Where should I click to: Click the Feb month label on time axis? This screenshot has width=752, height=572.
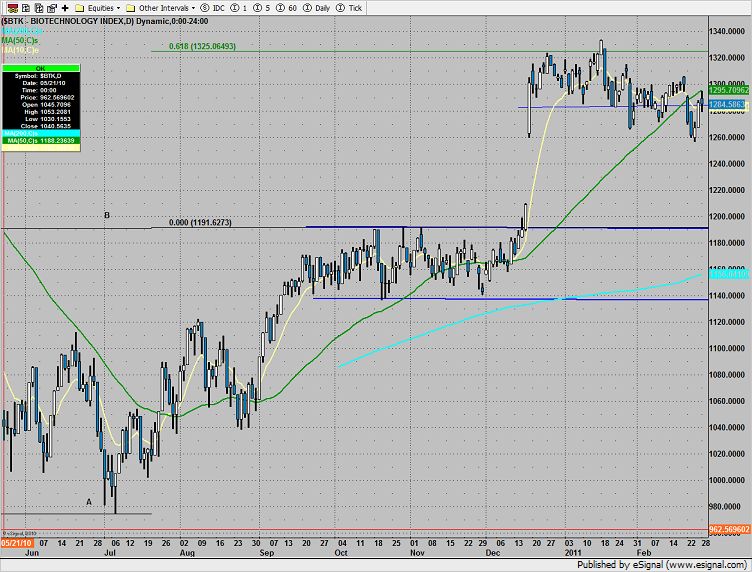pos(644,553)
